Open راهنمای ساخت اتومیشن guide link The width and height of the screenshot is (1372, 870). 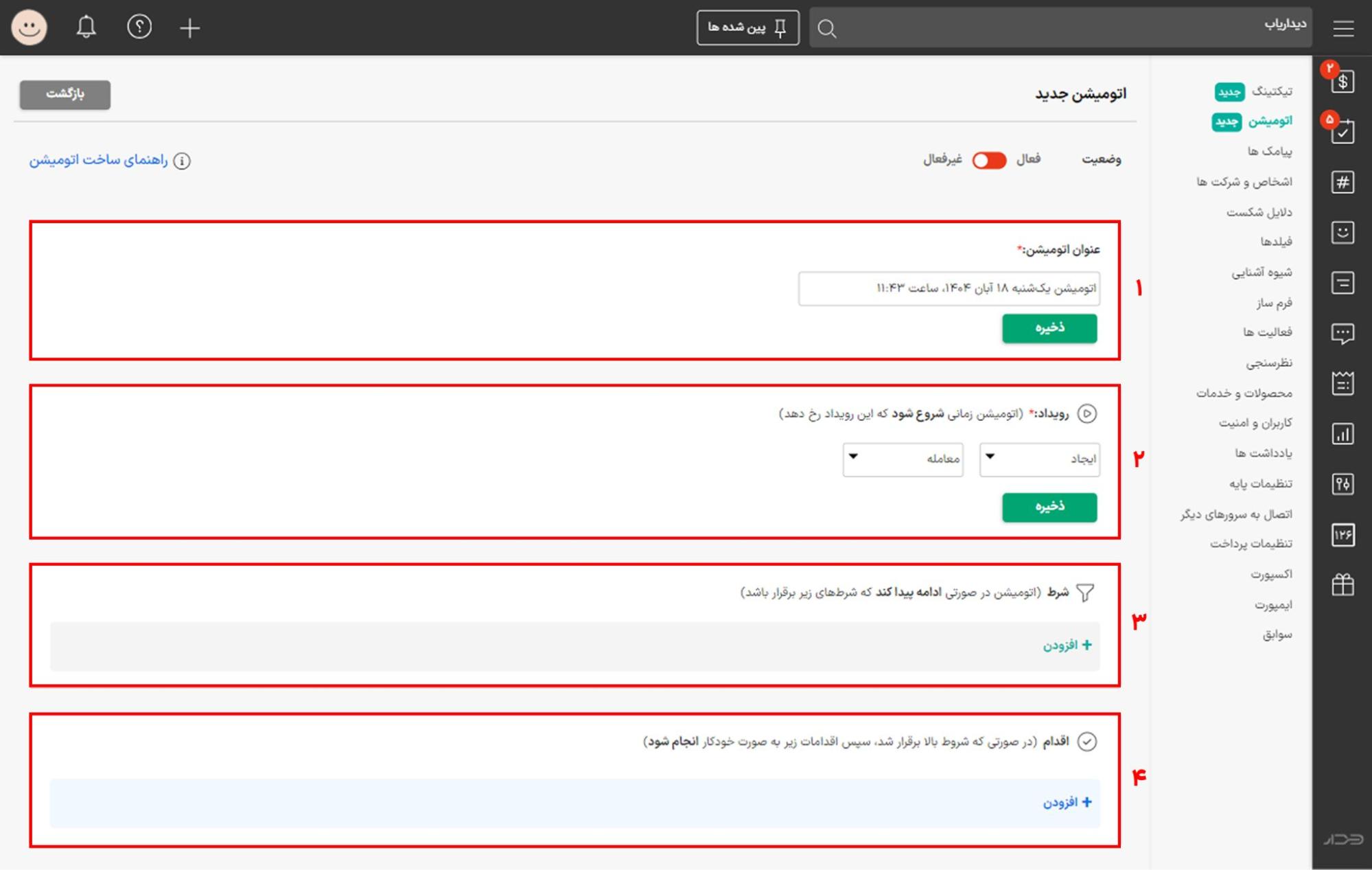[x=98, y=160]
